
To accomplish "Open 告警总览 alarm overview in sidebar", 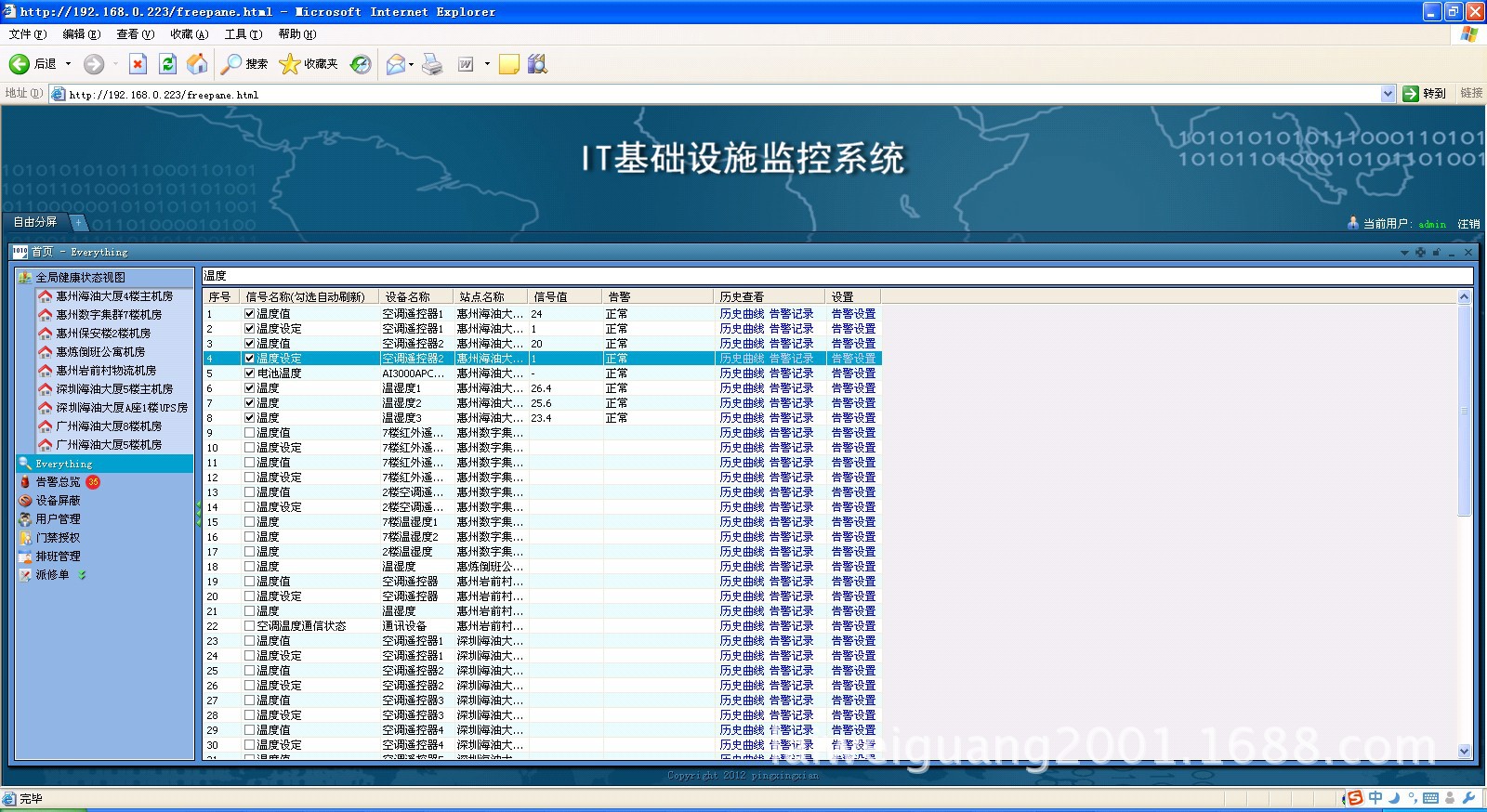I will (x=58, y=482).
